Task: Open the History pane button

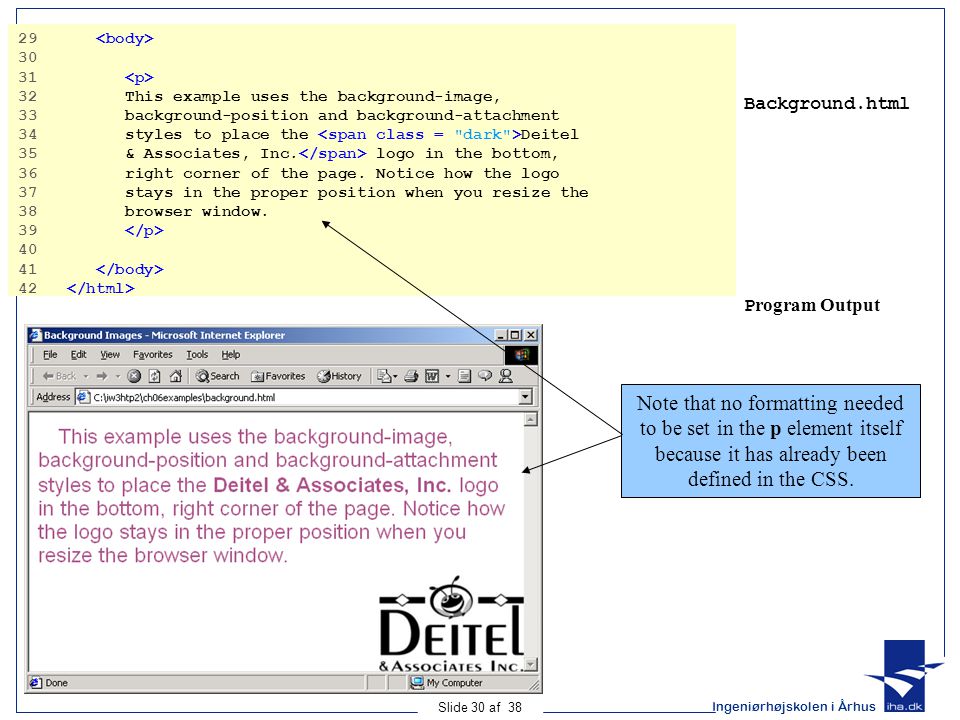Action: [x=339, y=376]
